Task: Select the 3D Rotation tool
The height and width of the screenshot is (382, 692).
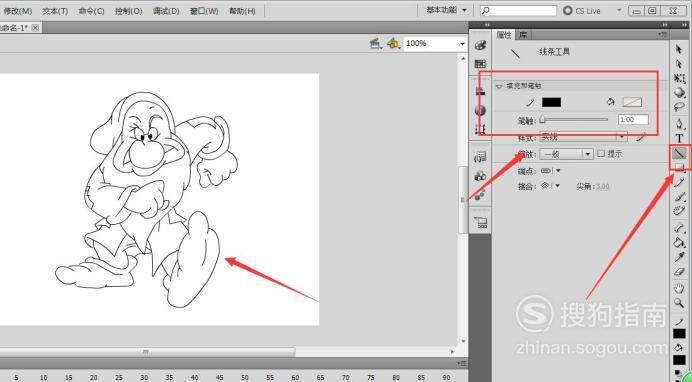Action: tap(679, 93)
